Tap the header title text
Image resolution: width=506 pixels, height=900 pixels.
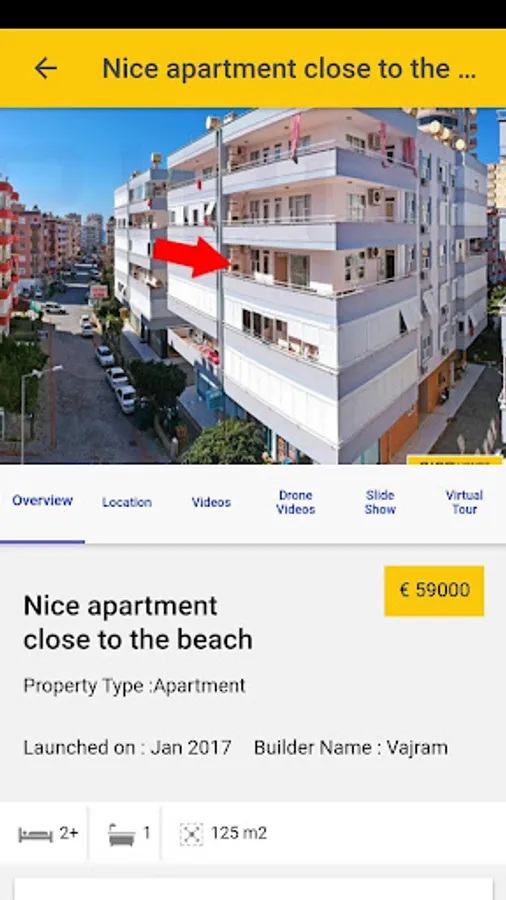(289, 68)
